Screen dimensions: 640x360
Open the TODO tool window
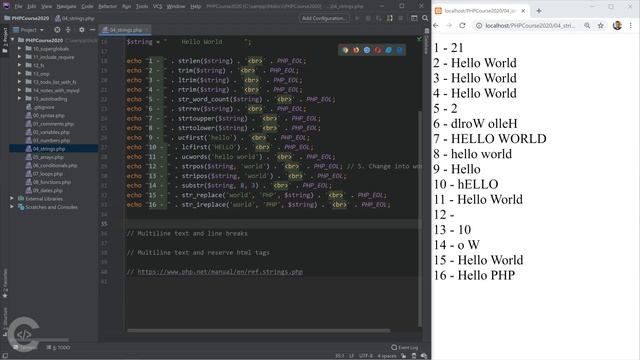click(58, 347)
